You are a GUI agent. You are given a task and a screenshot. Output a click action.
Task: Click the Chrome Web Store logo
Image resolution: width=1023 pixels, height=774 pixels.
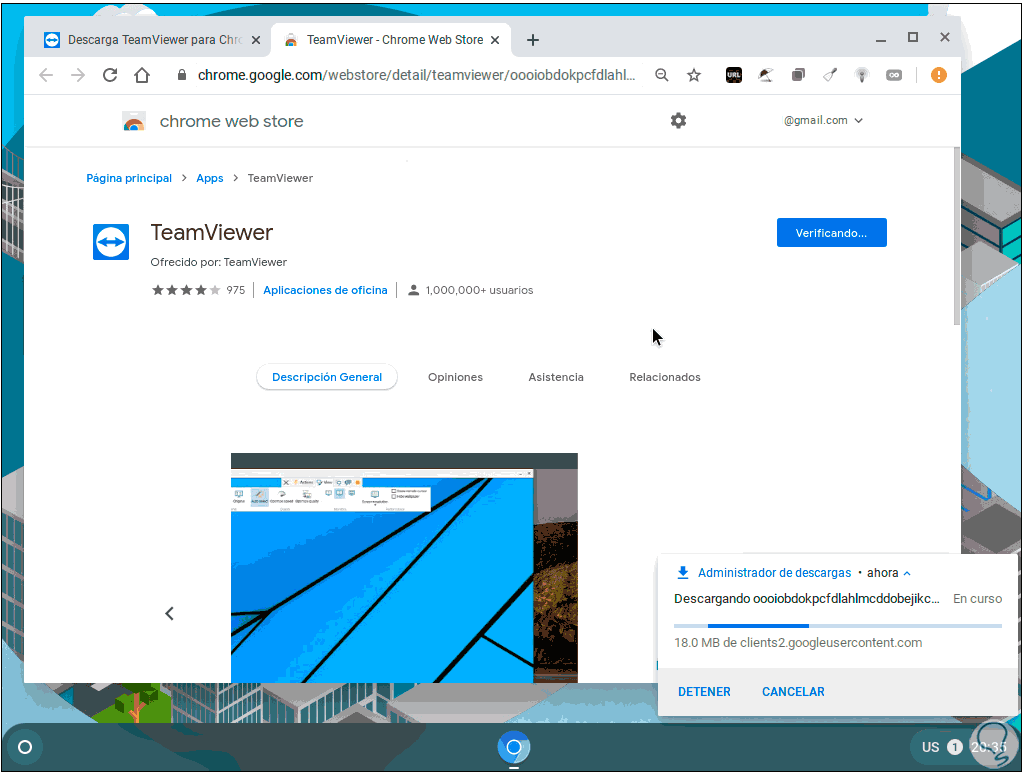pos(134,121)
